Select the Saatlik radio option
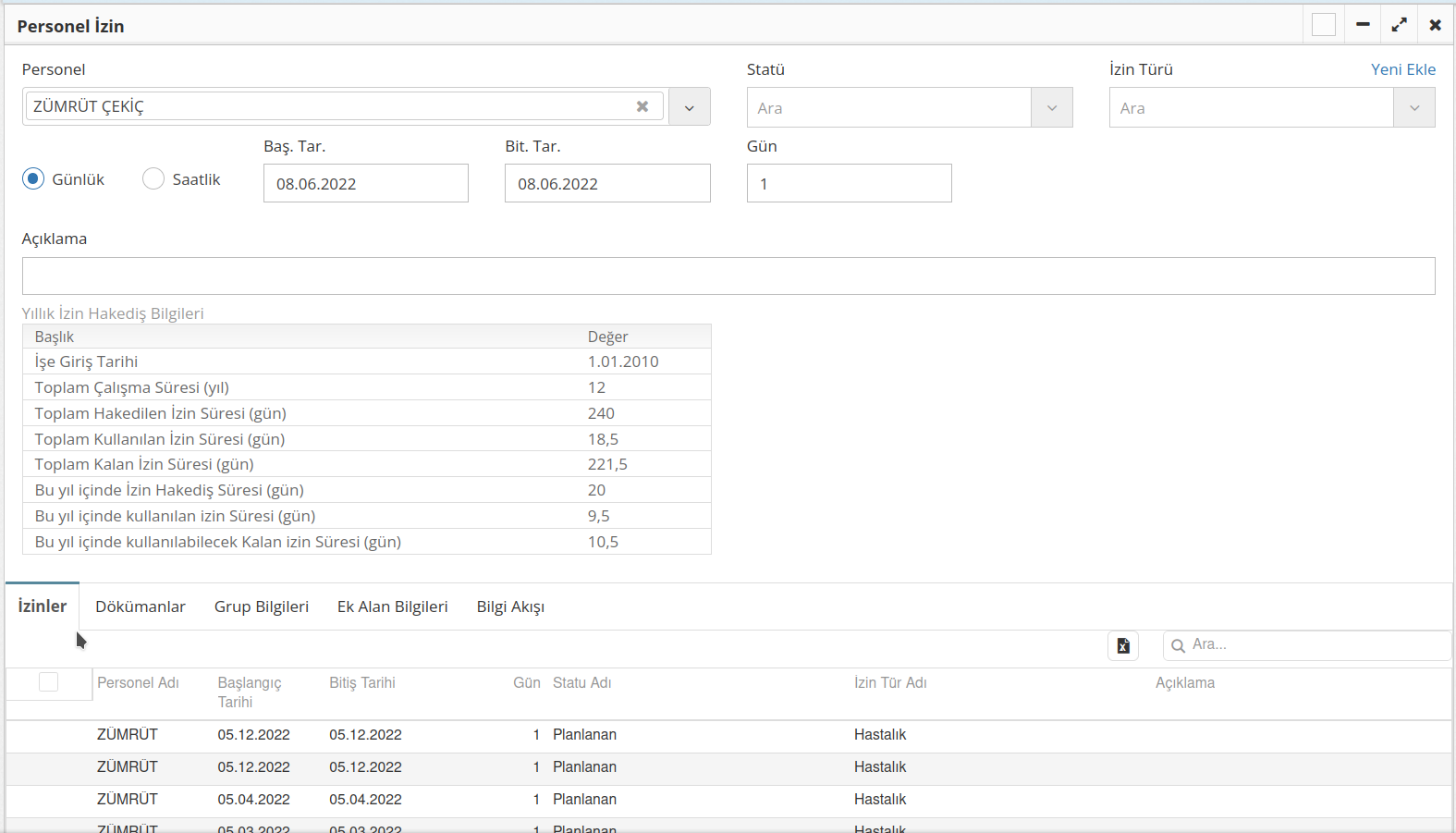 [x=153, y=179]
